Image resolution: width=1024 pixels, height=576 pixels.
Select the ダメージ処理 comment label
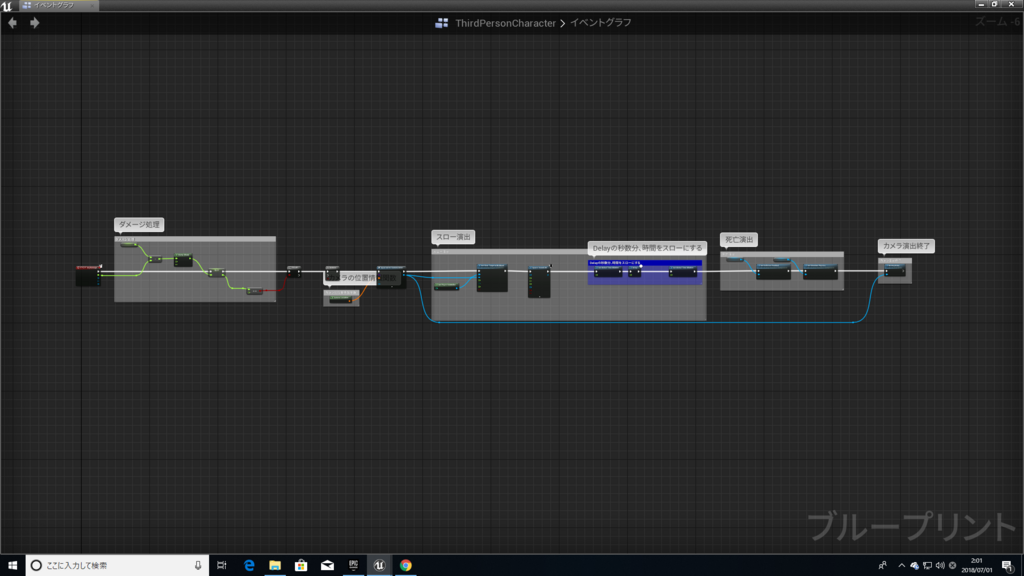click(139, 225)
